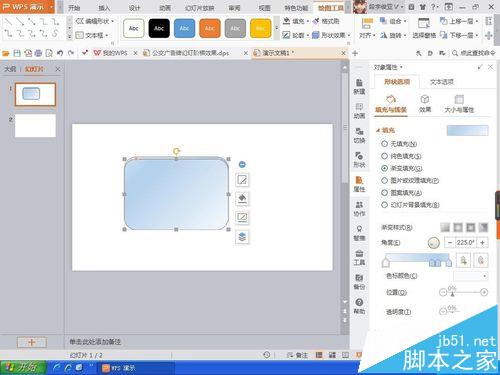Select the 渐变填充 gradient fill radio button
The image size is (500, 375).
[384, 168]
